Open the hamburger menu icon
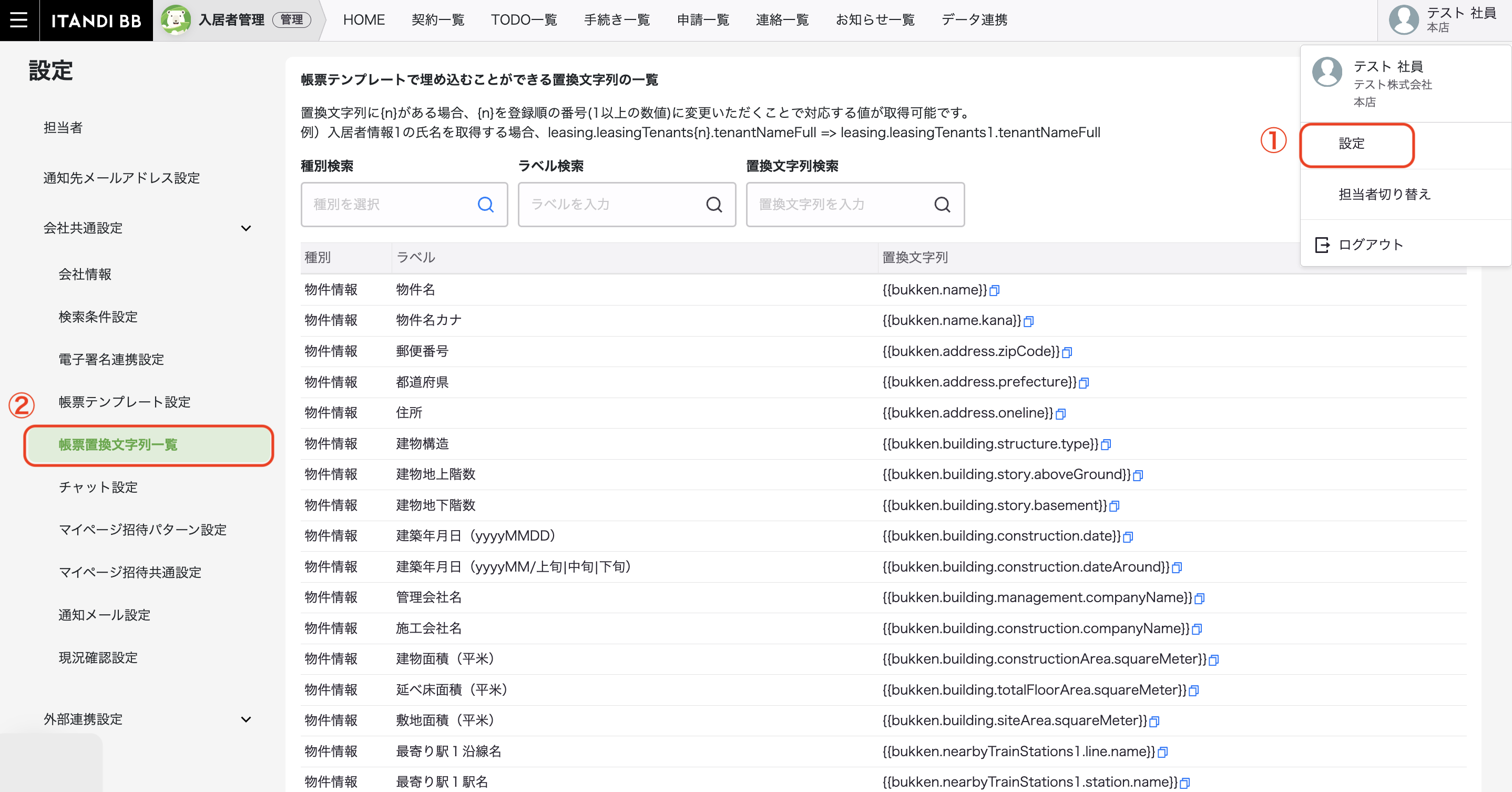The height and width of the screenshot is (792, 1512). tap(19, 20)
